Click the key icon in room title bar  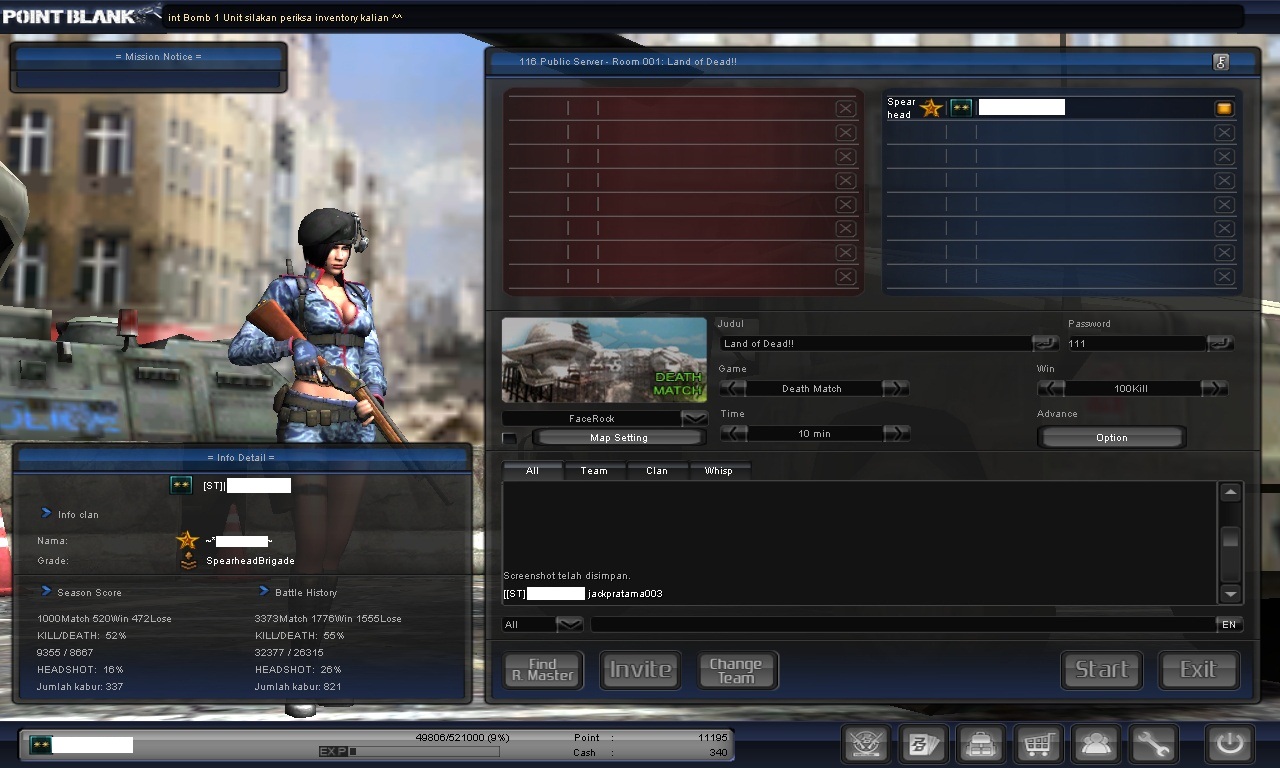click(x=1221, y=62)
